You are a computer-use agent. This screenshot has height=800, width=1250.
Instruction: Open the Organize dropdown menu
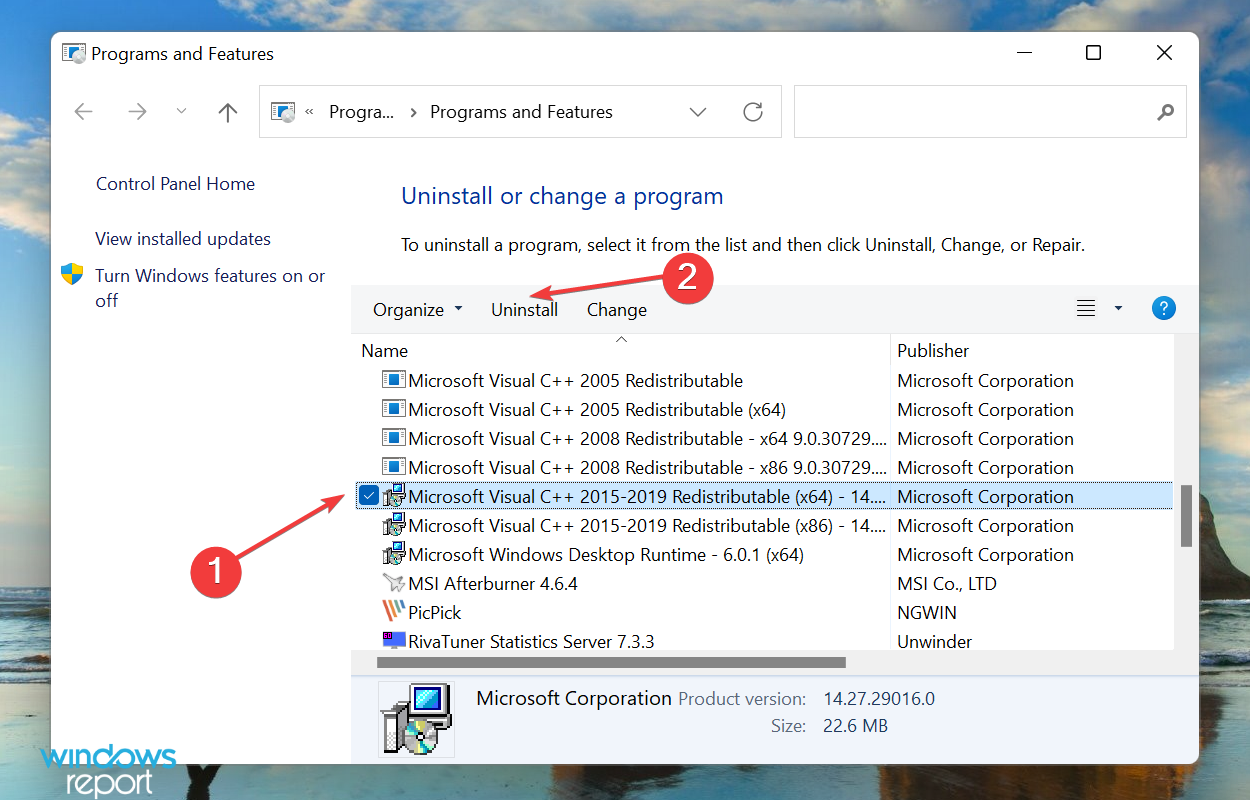pos(418,310)
